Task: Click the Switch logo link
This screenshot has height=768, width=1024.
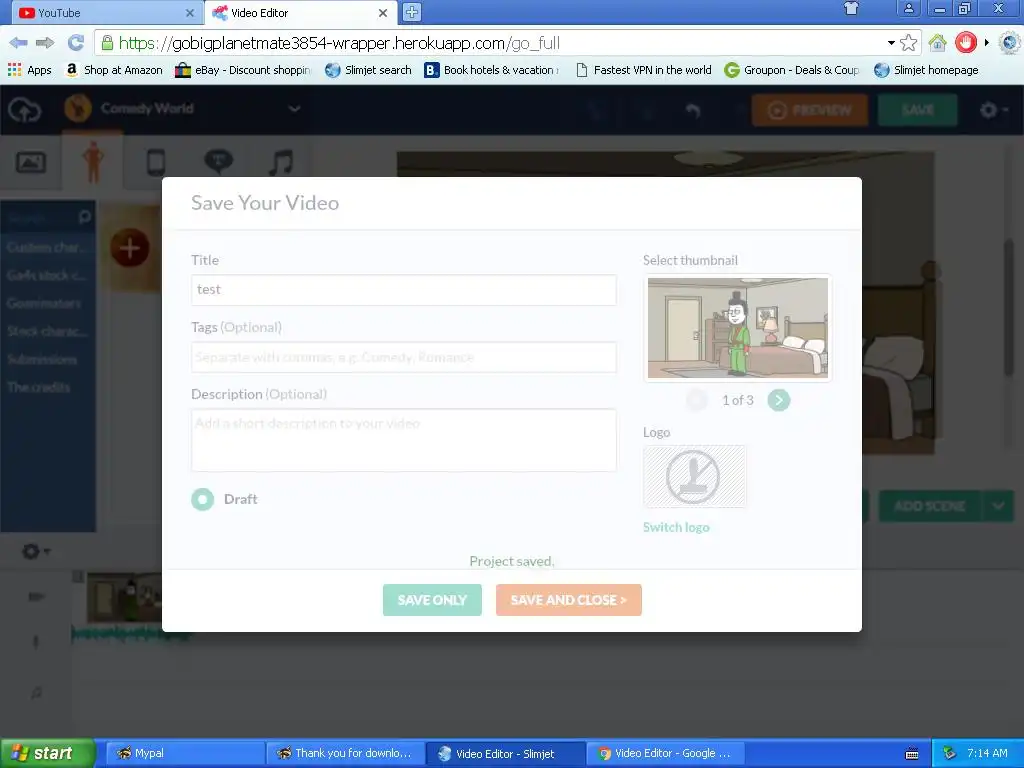Action: click(676, 527)
